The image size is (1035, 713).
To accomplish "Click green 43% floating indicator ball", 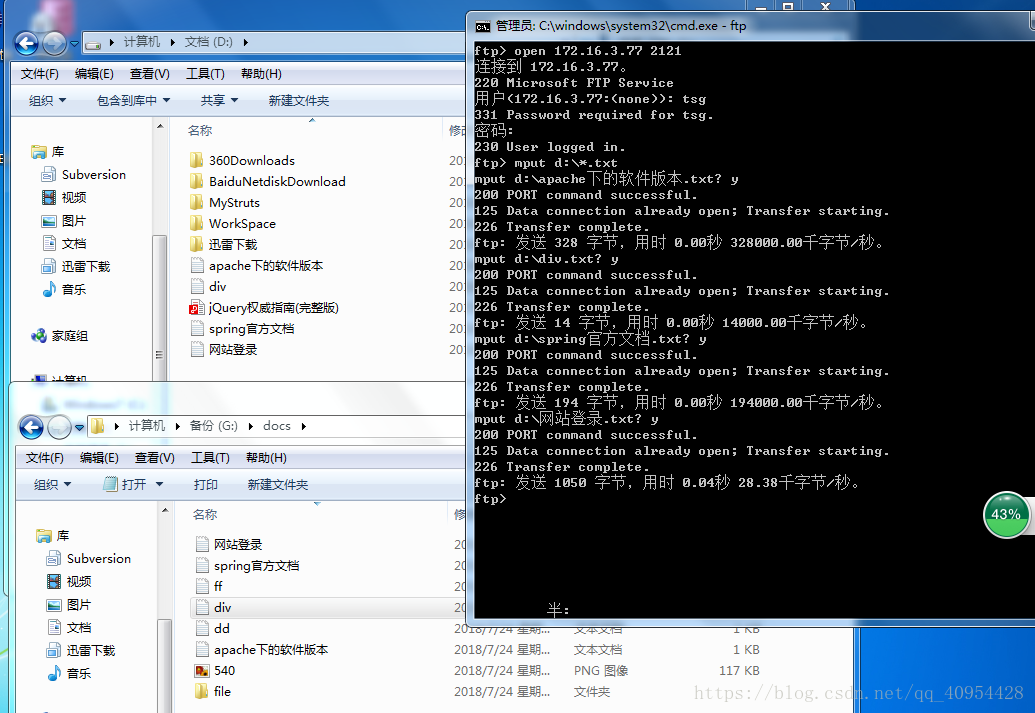I will click(1007, 514).
